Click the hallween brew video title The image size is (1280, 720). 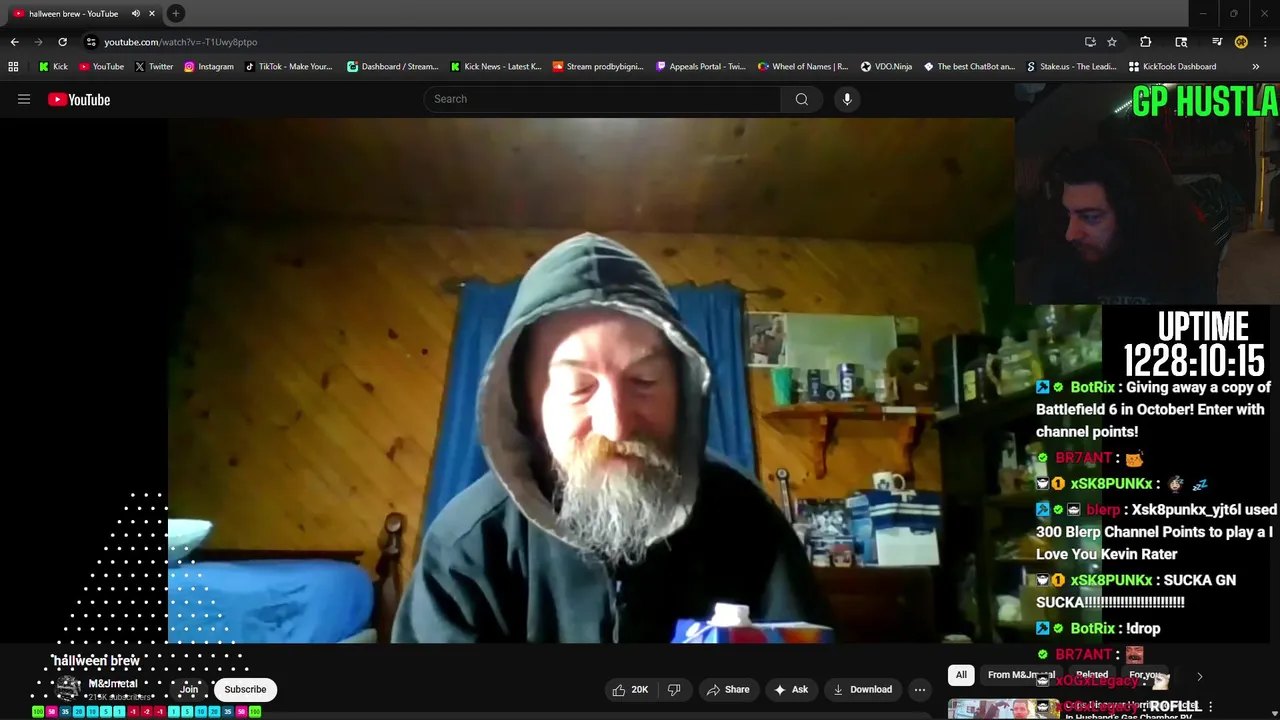point(96,661)
